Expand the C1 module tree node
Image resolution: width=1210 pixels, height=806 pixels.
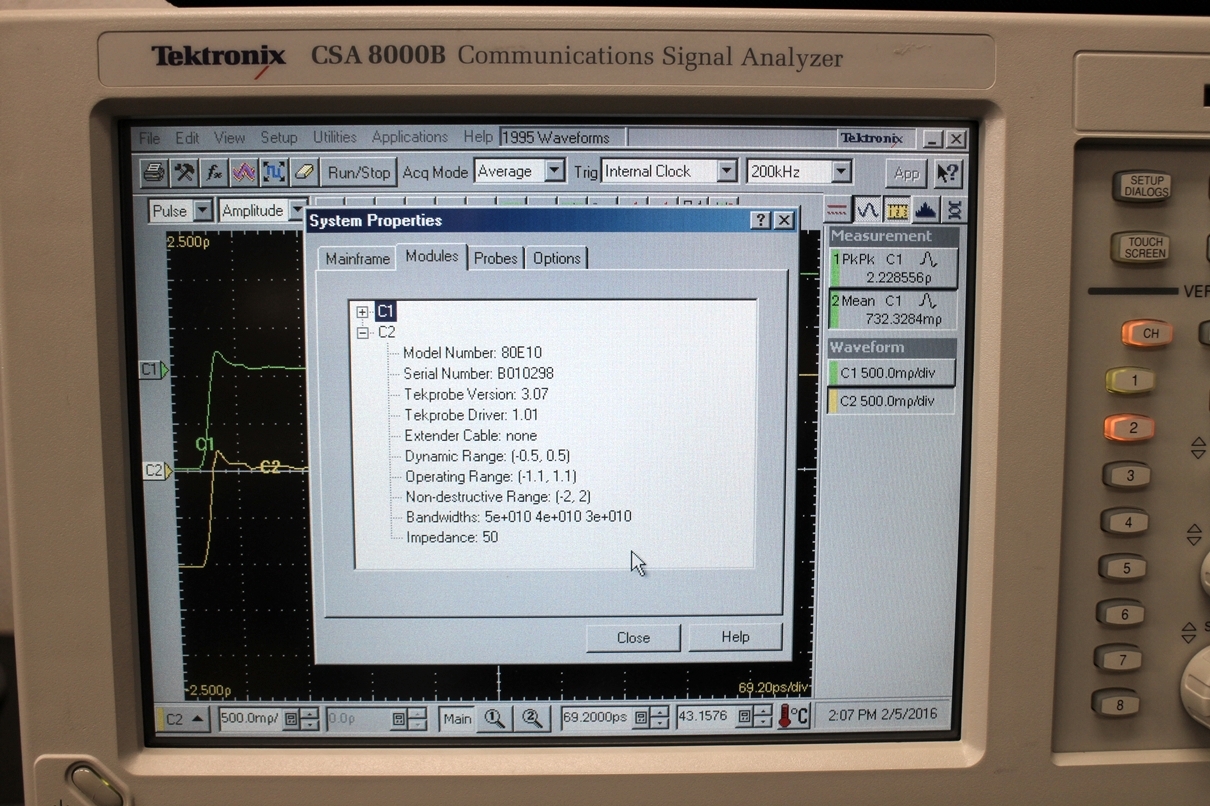(x=363, y=312)
